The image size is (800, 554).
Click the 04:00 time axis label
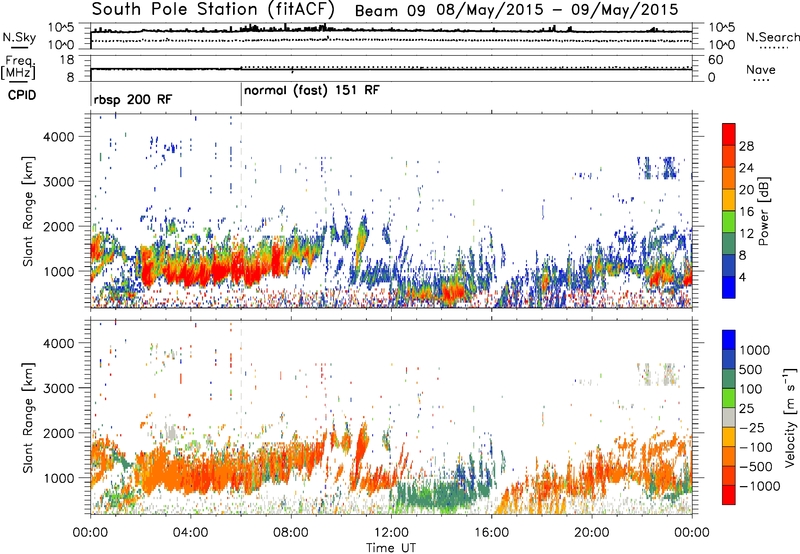pyautogui.click(x=190, y=533)
